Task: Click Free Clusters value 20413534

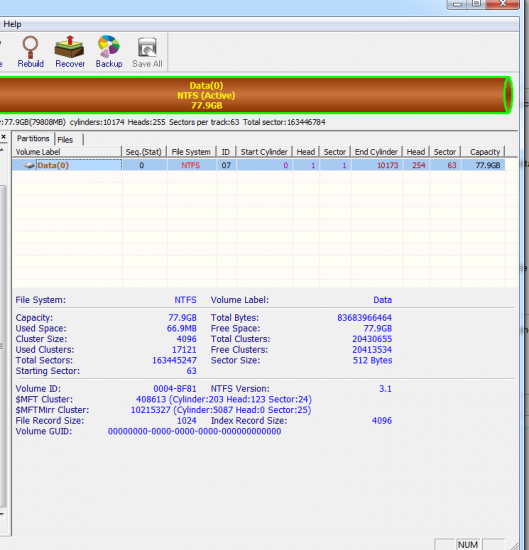Action: (x=372, y=350)
